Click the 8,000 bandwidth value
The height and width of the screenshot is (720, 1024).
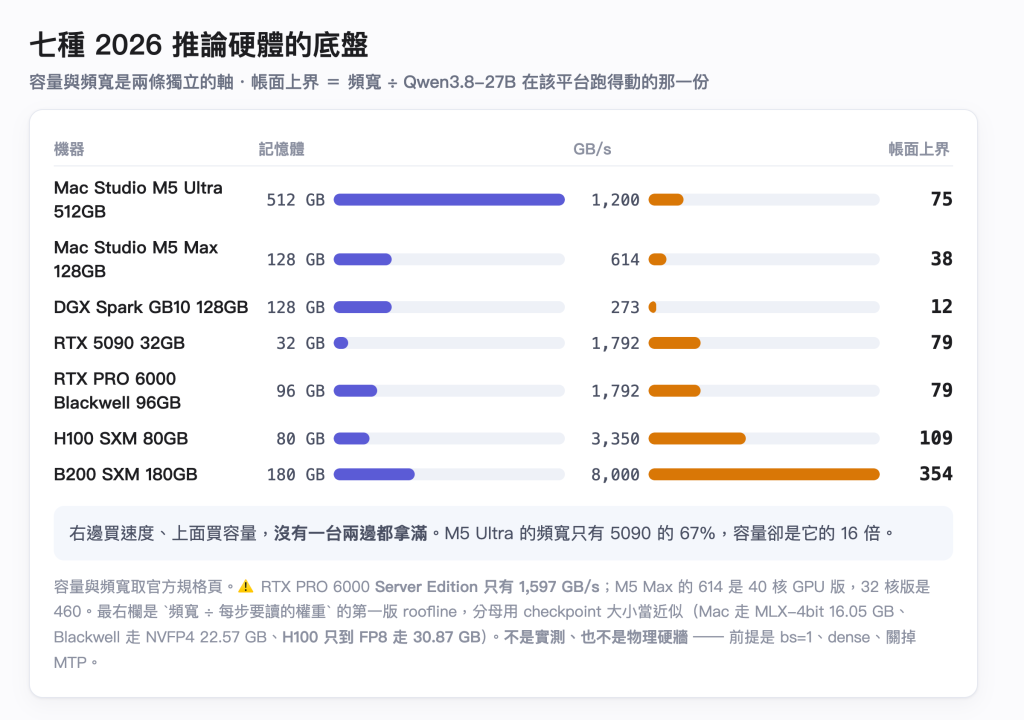615,474
